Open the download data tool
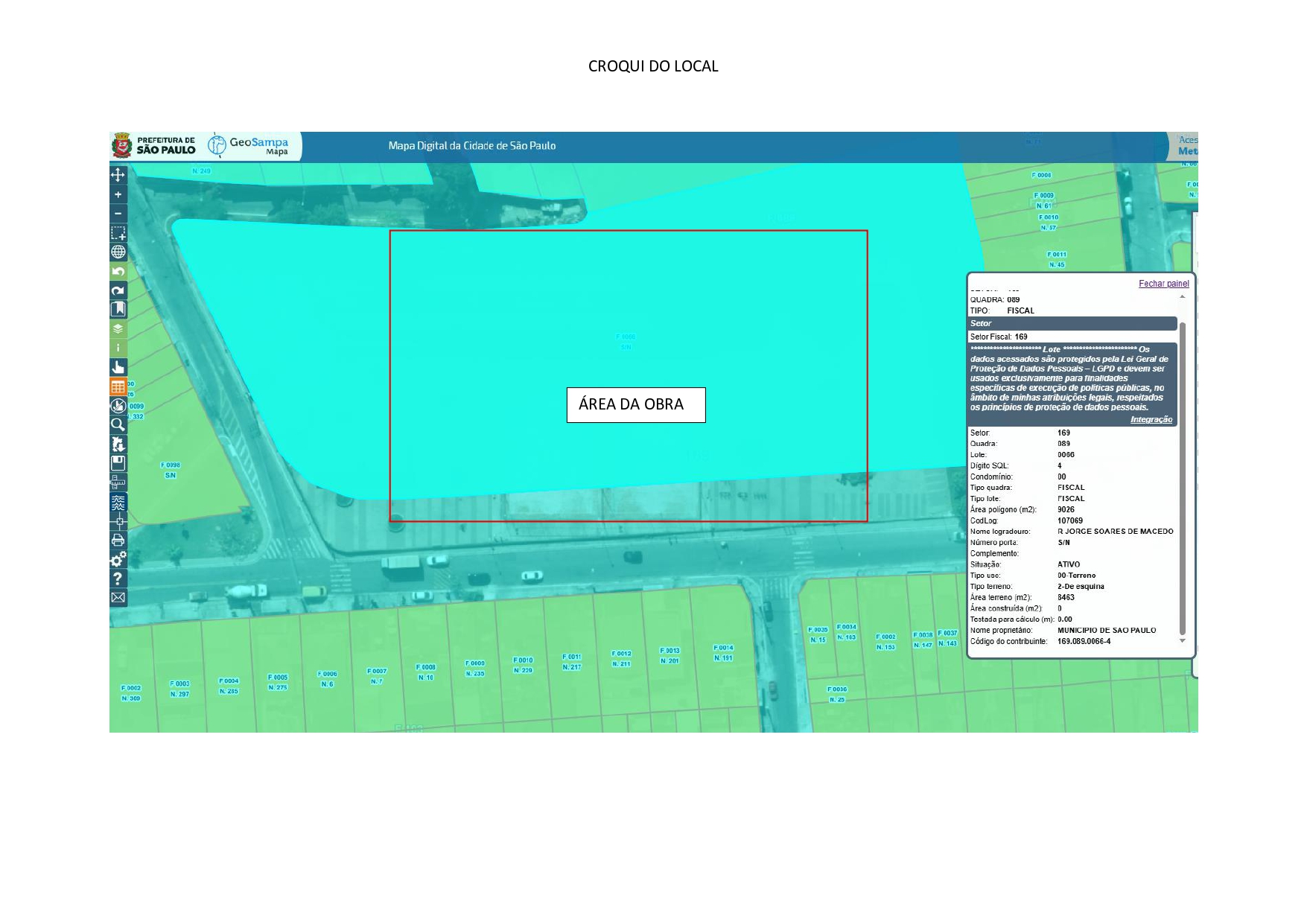Screen dimensions: 1307x924 click(x=118, y=444)
